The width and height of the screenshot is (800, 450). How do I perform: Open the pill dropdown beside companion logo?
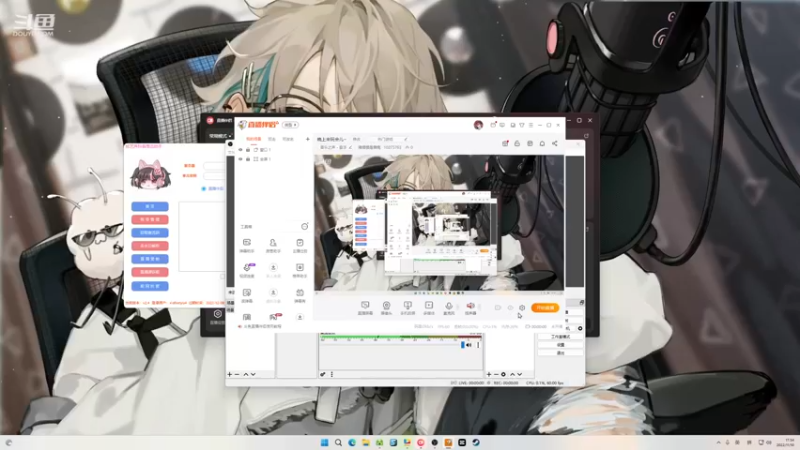pos(290,124)
